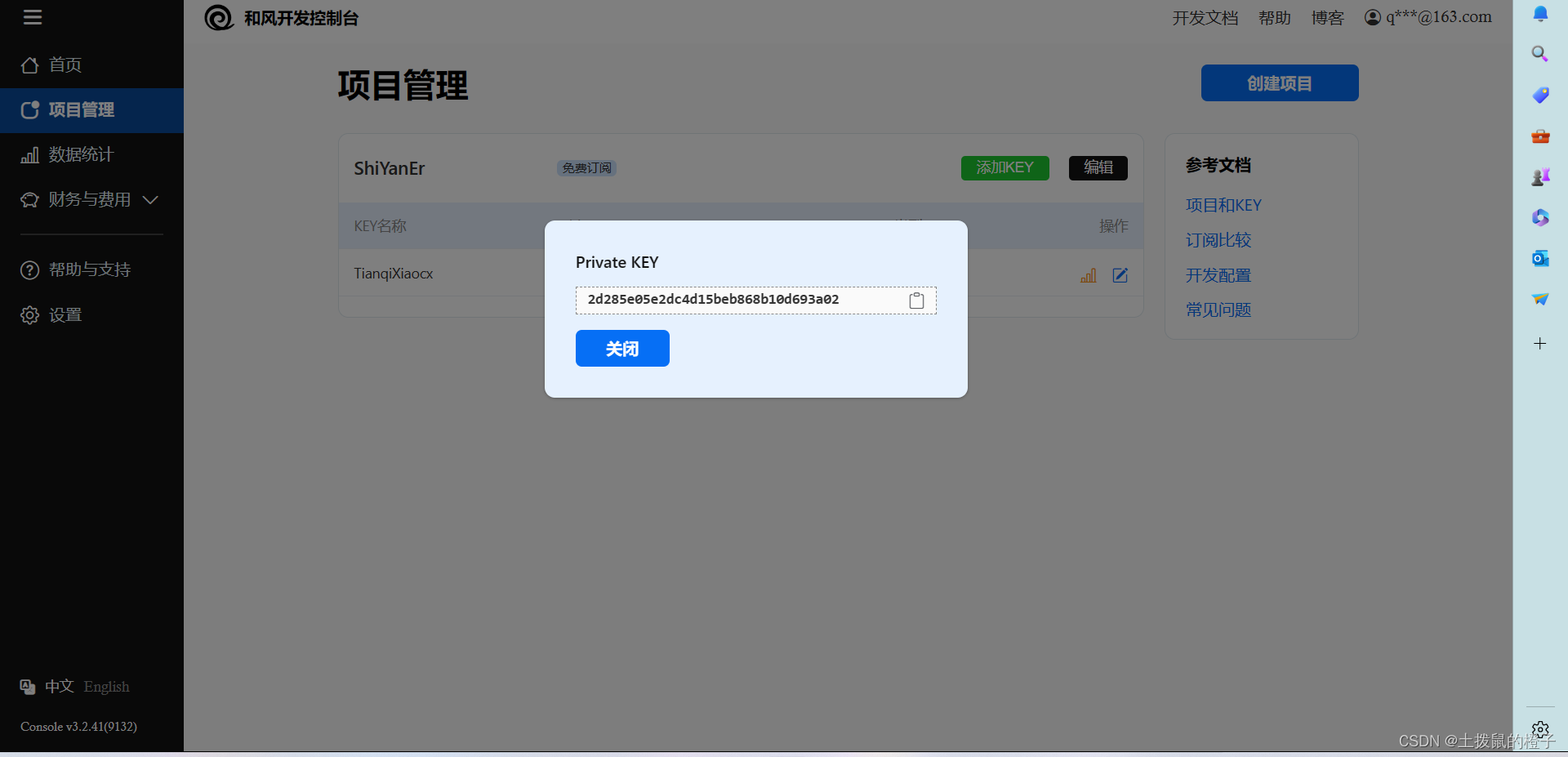This screenshot has height=757, width=1568.
Task: Open the hamburger menu icon
Action: pos(33,17)
